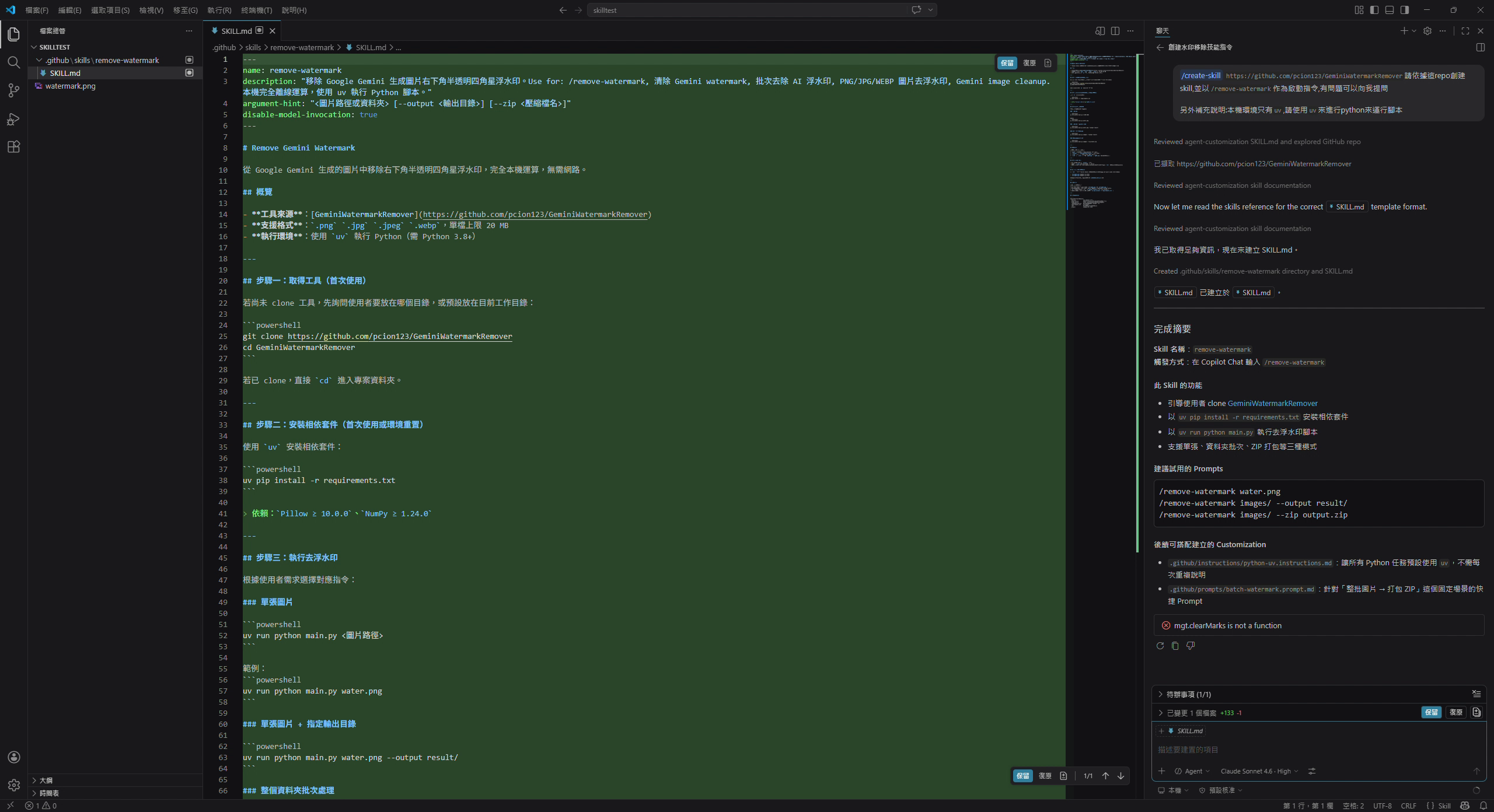Open GeminiWatermarkRemover link in chat summary
Screen dimensions: 1494x812
[x=1272, y=403]
